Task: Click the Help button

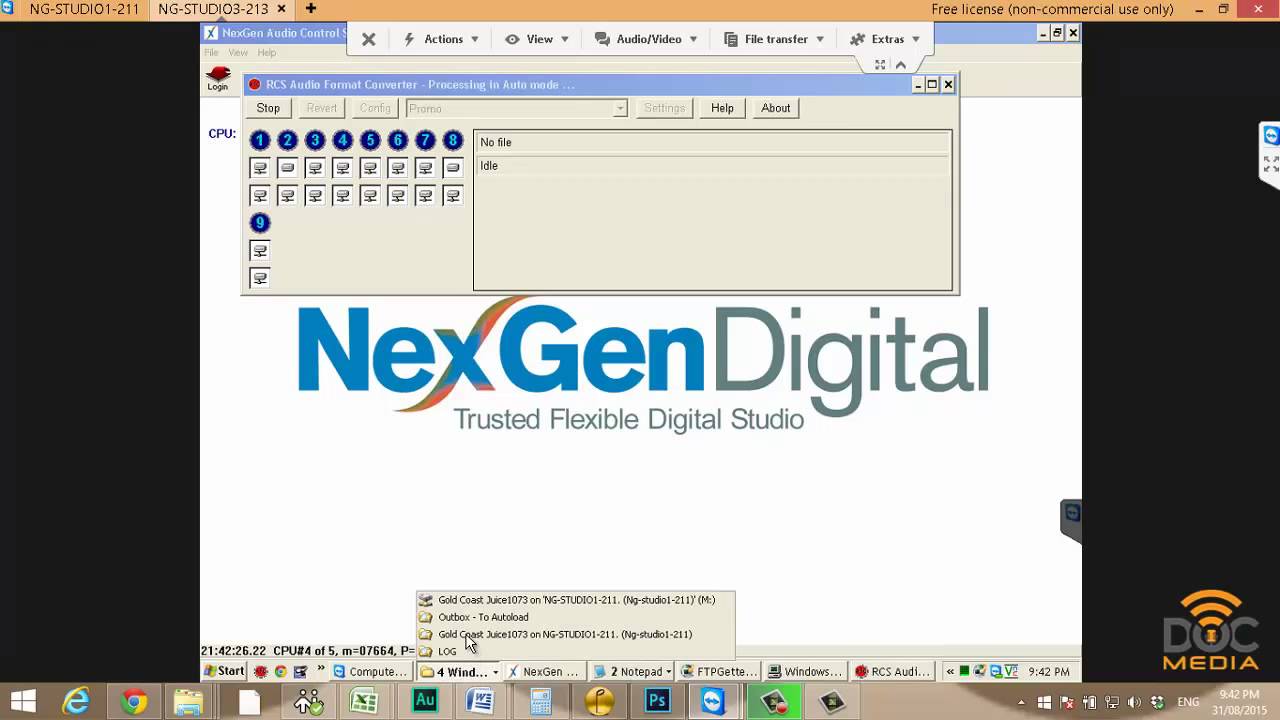Action: (x=722, y=108)
